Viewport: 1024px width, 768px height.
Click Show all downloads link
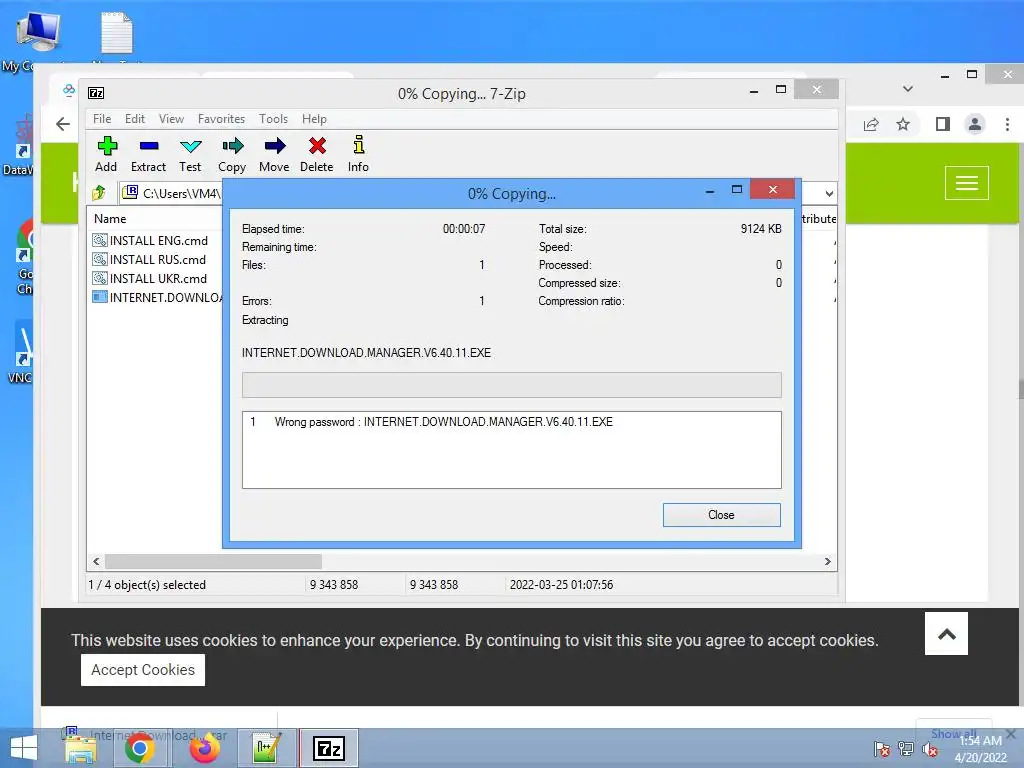tap(954, 733)
